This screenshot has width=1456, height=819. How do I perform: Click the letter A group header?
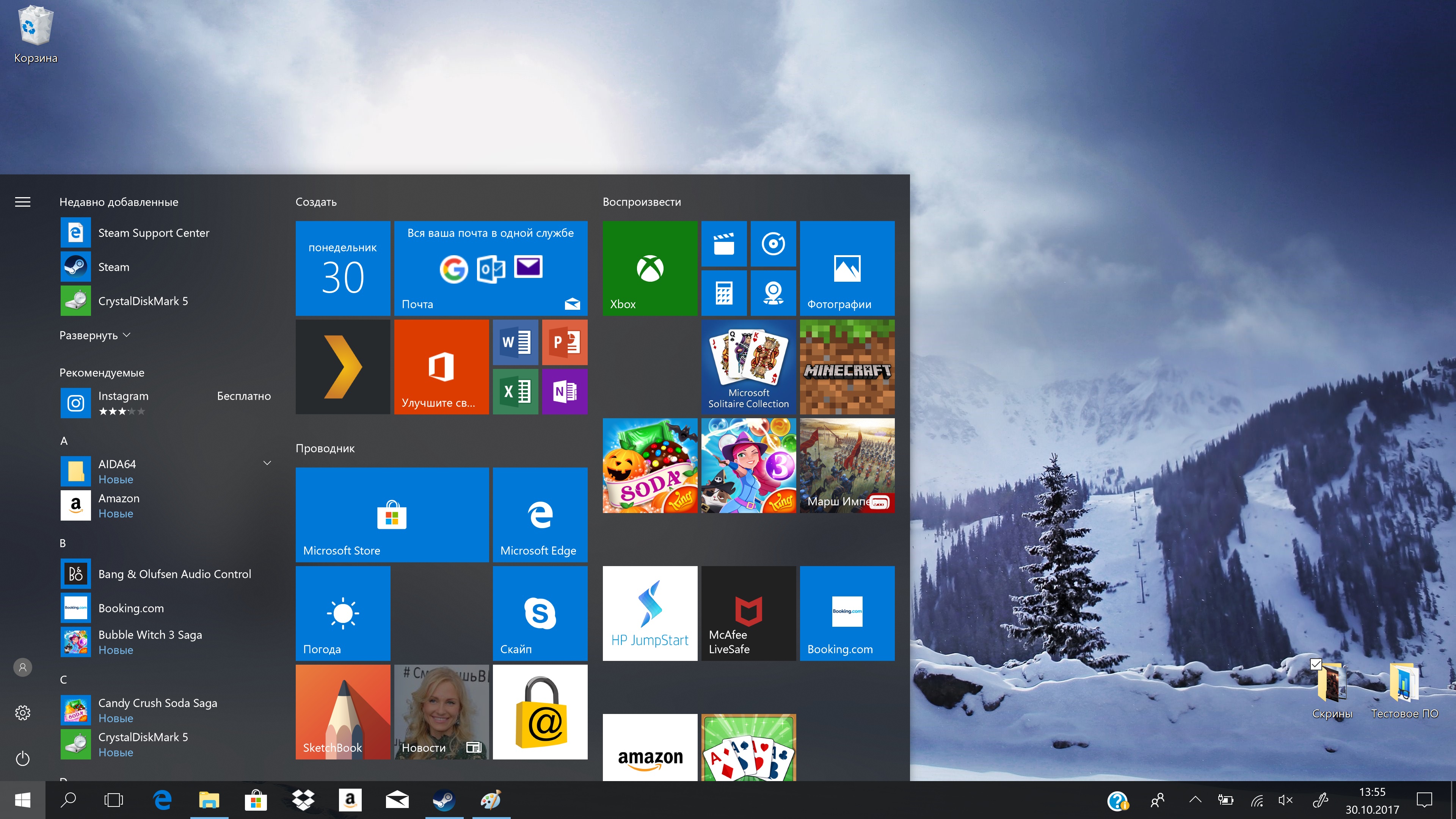pos(64,440)
